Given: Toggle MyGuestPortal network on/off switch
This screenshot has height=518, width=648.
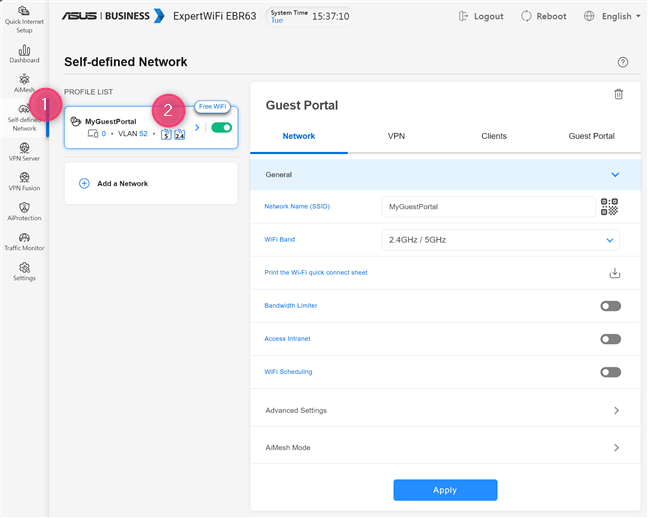Looking at the screenshot, I should pyautogui.click(x=222, y=127).
